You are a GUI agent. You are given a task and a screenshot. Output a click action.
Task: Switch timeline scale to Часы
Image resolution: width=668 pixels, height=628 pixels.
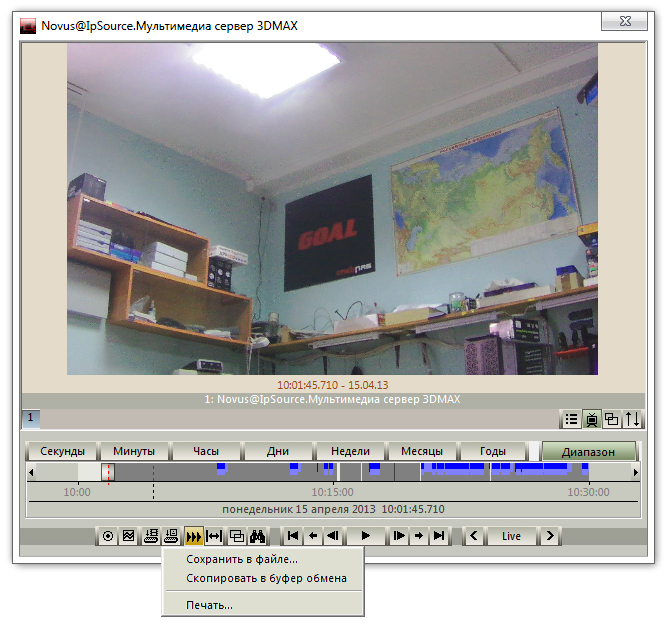pyautogui.click(x=206, y=451)
